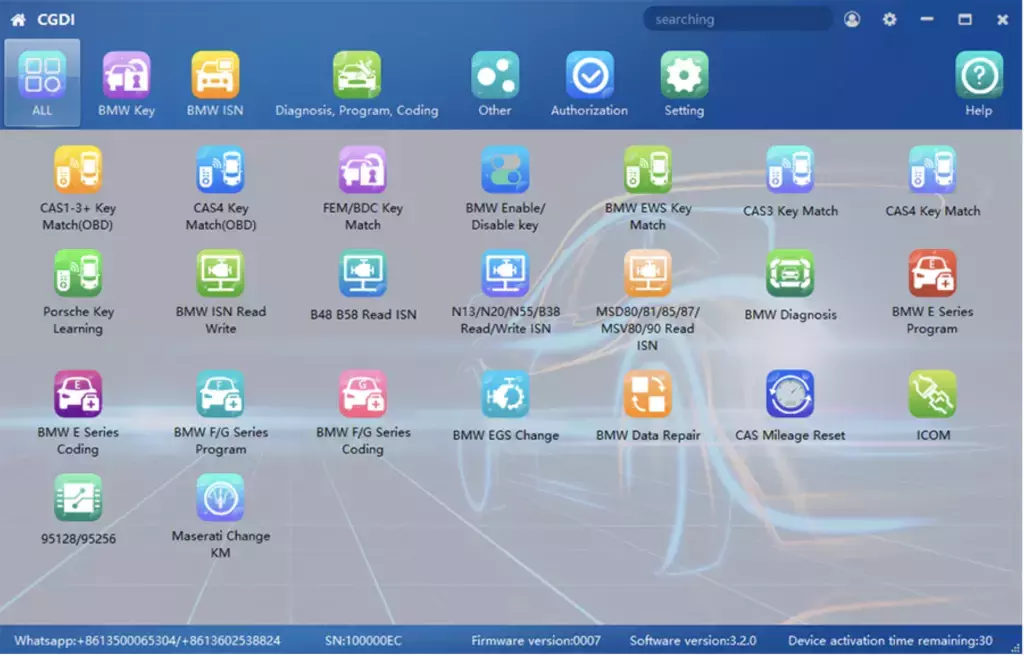Screen dimensions: 1024x655
Task: Launch B48 B58 Read ISN
Action: coord(362,274)
